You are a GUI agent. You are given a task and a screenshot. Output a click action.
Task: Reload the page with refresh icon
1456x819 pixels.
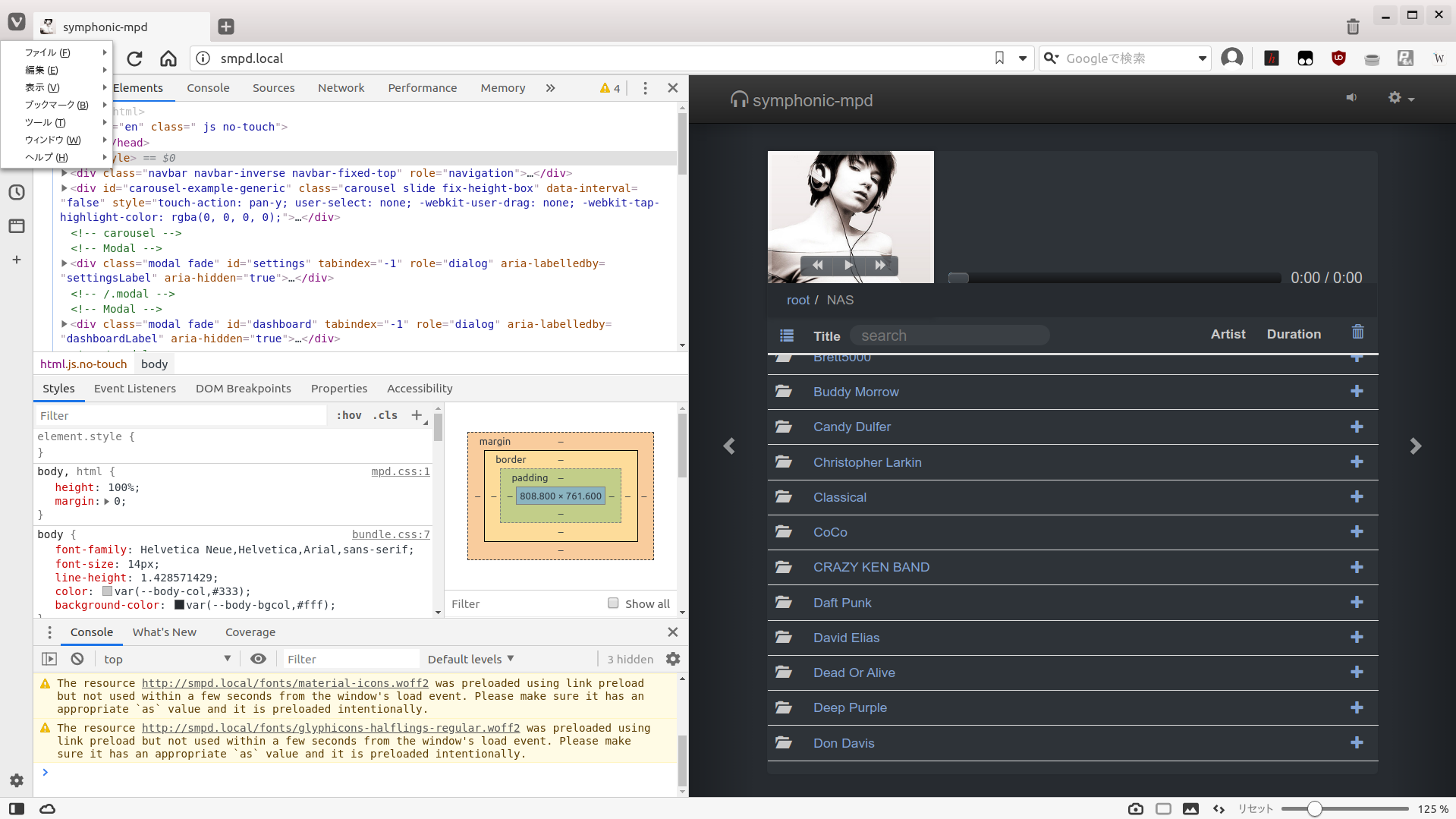coord(134,58)
